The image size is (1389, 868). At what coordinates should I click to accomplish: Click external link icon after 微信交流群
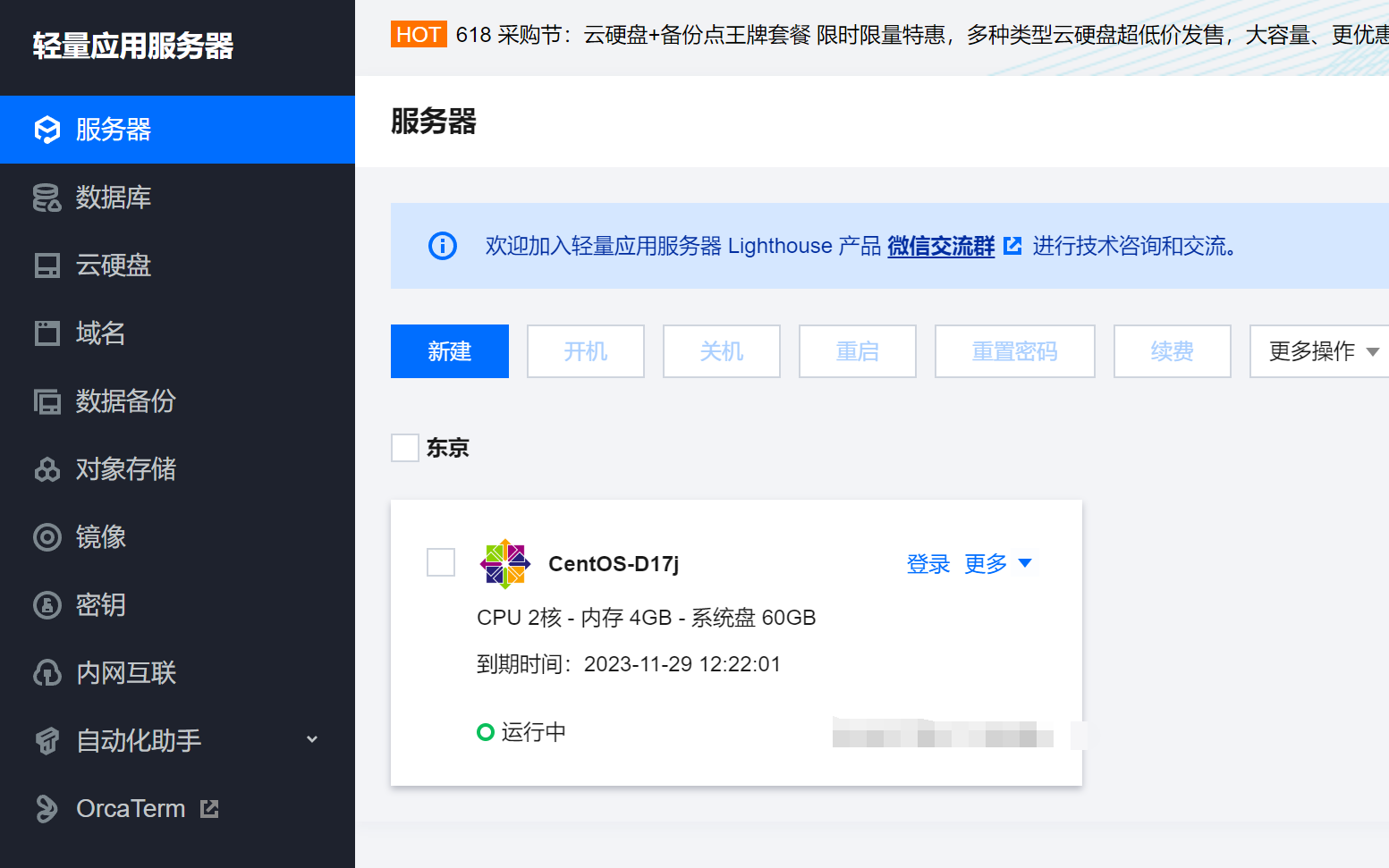1012,246
